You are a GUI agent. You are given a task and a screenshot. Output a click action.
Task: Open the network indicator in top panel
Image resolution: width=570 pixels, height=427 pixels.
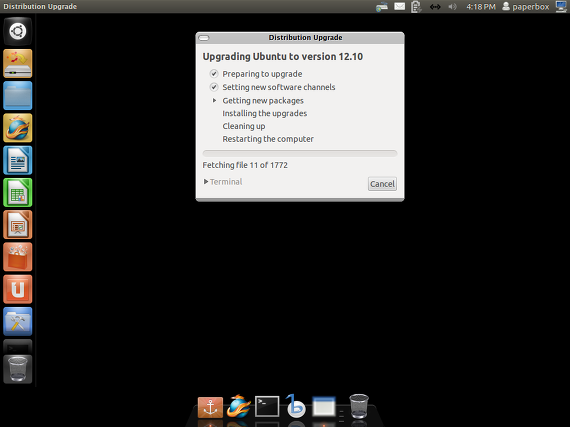click(382, 7)
